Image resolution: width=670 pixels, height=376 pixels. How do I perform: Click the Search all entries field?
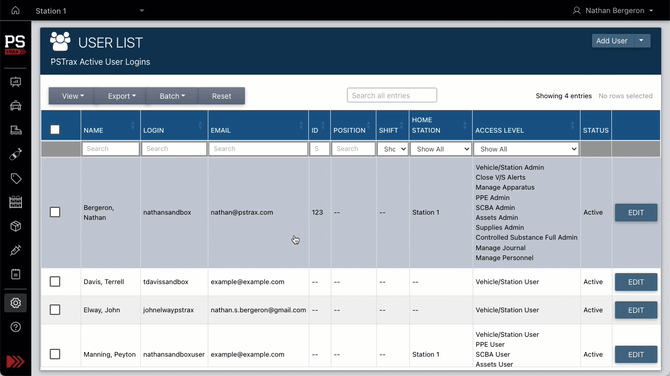point(392,95)
